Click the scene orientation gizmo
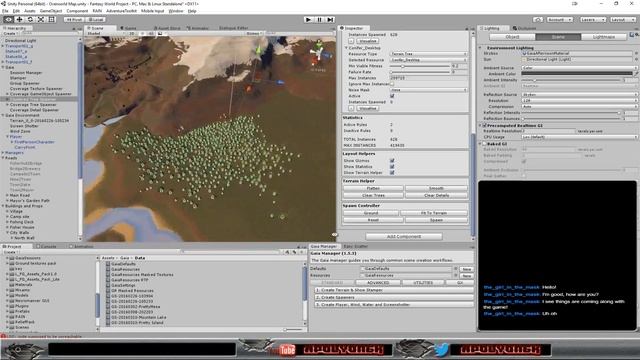This screenshot has width=640, height=360. pos(317,53)
